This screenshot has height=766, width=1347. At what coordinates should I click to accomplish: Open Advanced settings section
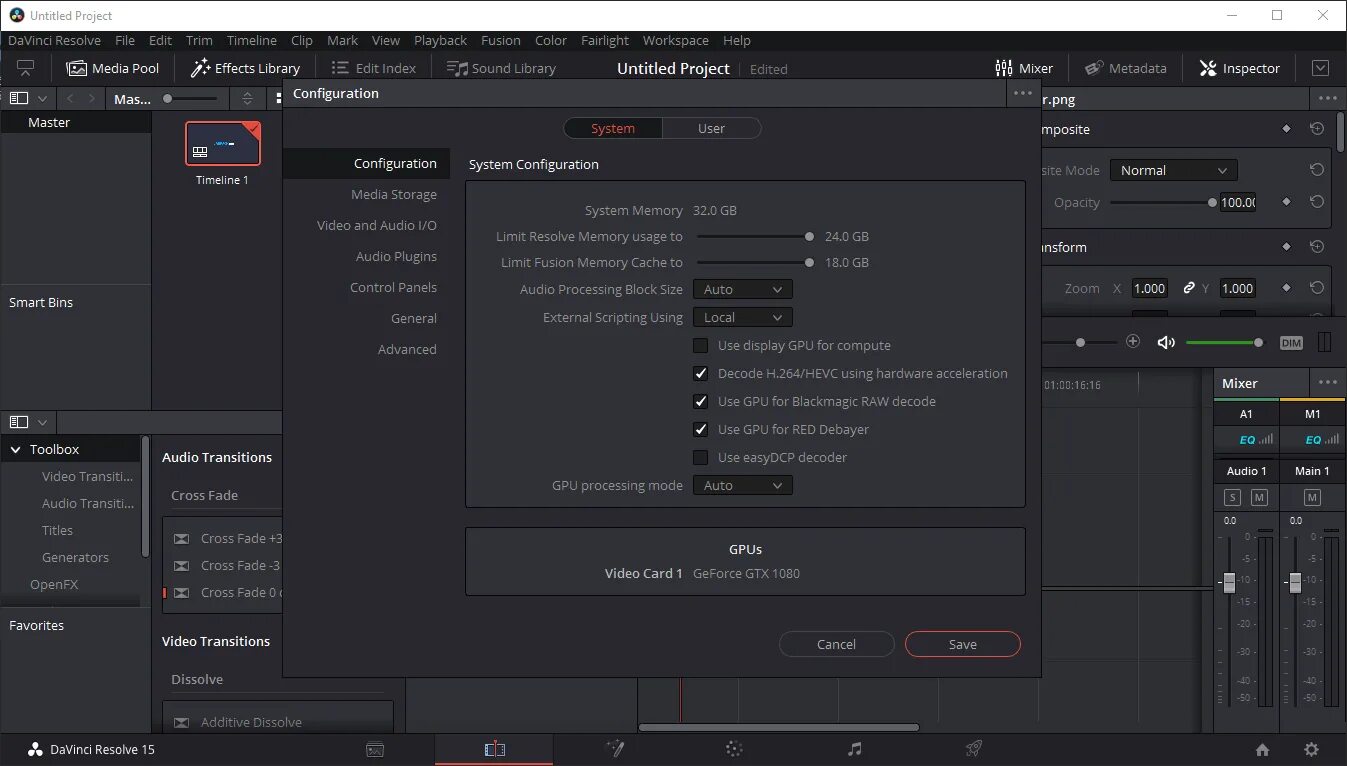pyautogui.click(x=407, y=349)
